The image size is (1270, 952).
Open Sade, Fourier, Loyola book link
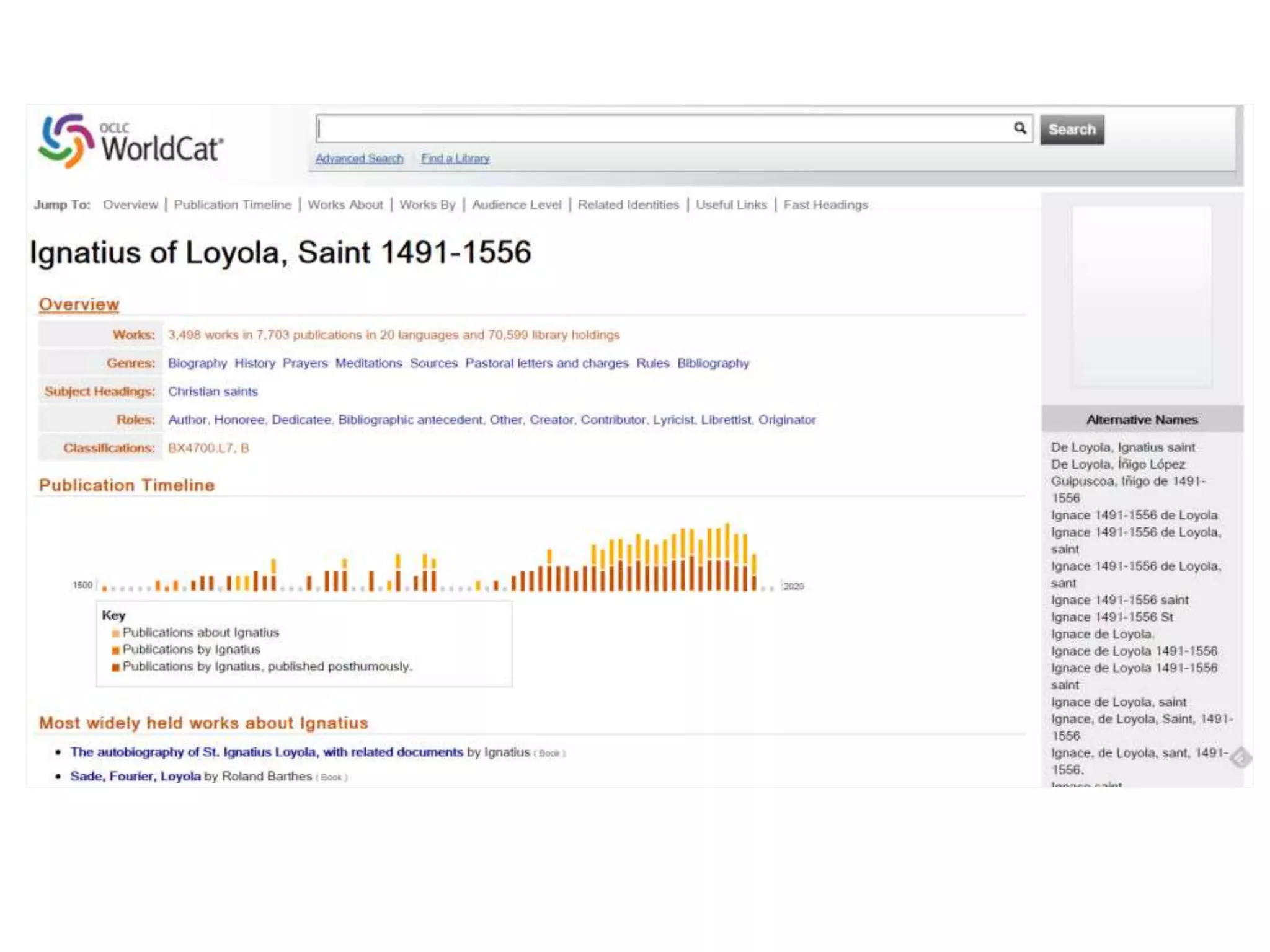135,776
